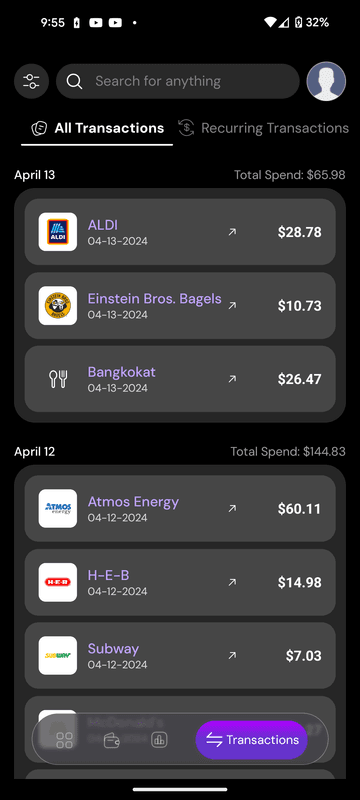Tap the ALDI logo thumbnail
360x800 pixels.
click(58, 232)
